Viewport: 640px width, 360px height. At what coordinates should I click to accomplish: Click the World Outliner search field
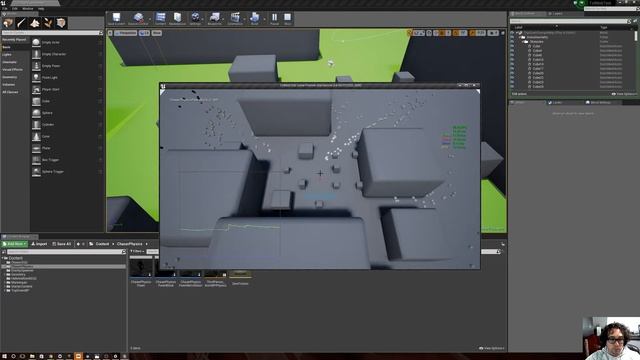tap(569, 21)
